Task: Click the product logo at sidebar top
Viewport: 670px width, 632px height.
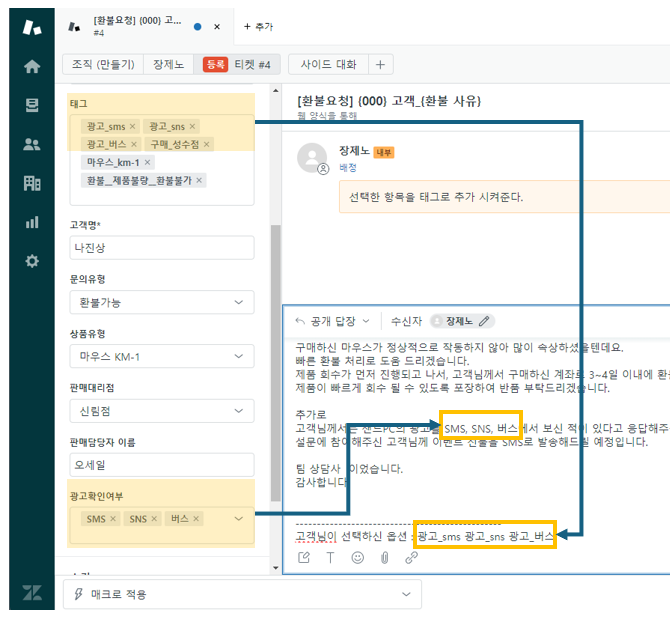Action: [x=32, y=27]
